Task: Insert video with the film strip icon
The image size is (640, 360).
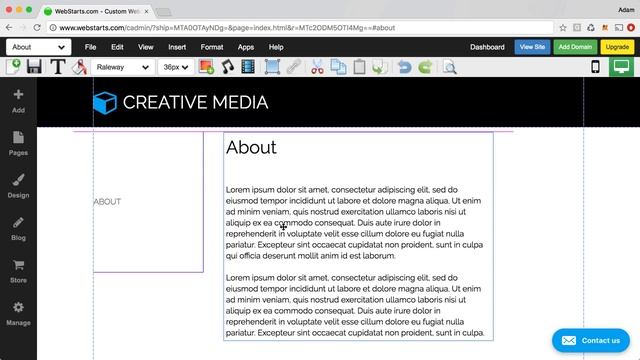Action: [248, 67]
